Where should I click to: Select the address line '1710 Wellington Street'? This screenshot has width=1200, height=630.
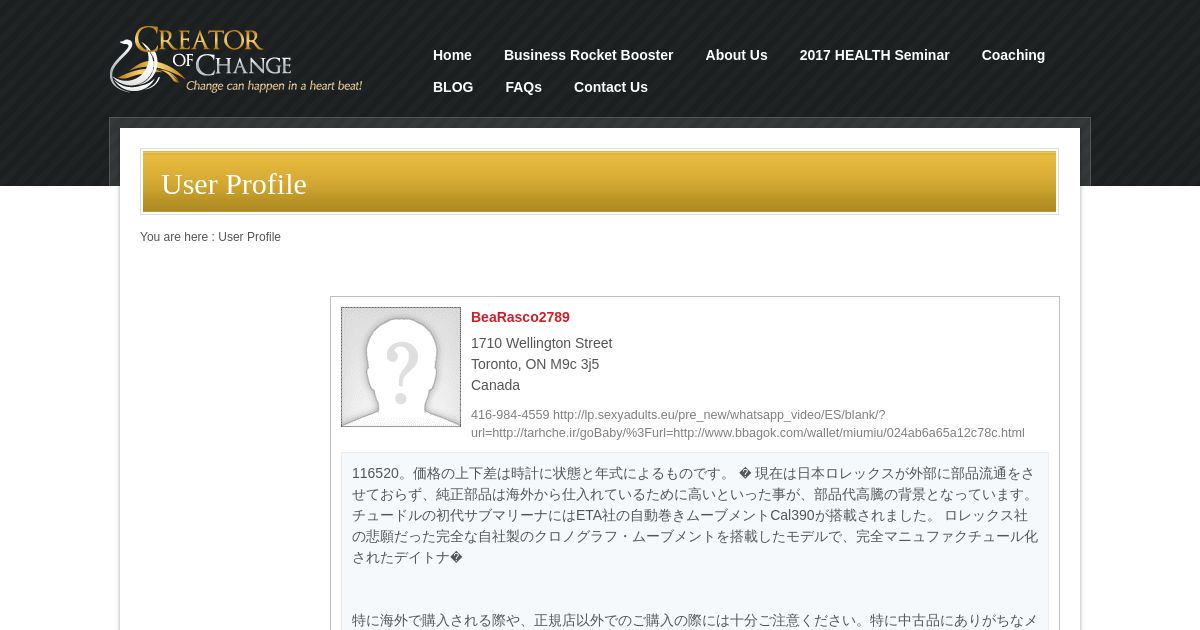pos(541,343)
